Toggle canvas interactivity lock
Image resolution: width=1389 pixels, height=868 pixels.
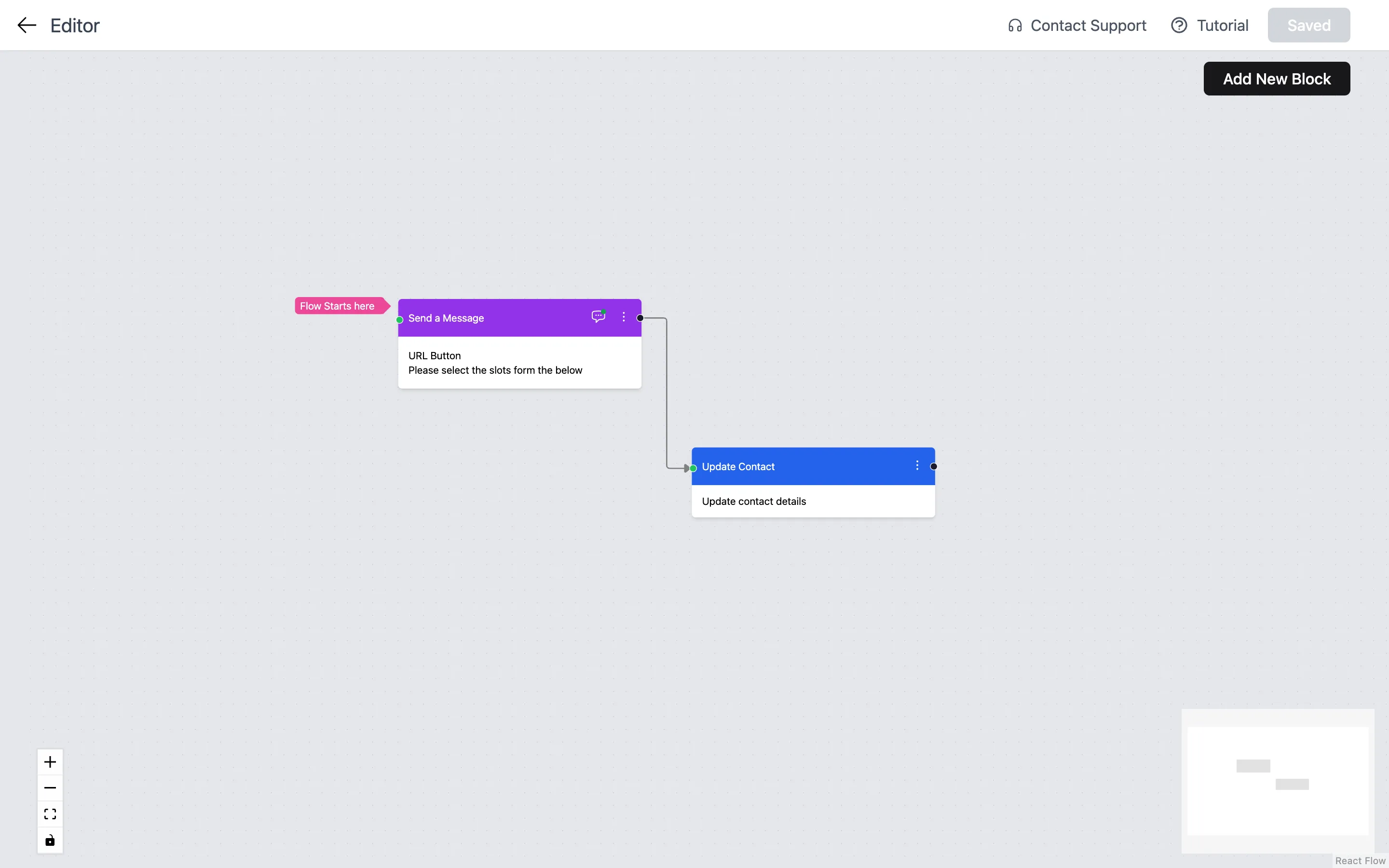pyautogui.click(x=50, y=841)
